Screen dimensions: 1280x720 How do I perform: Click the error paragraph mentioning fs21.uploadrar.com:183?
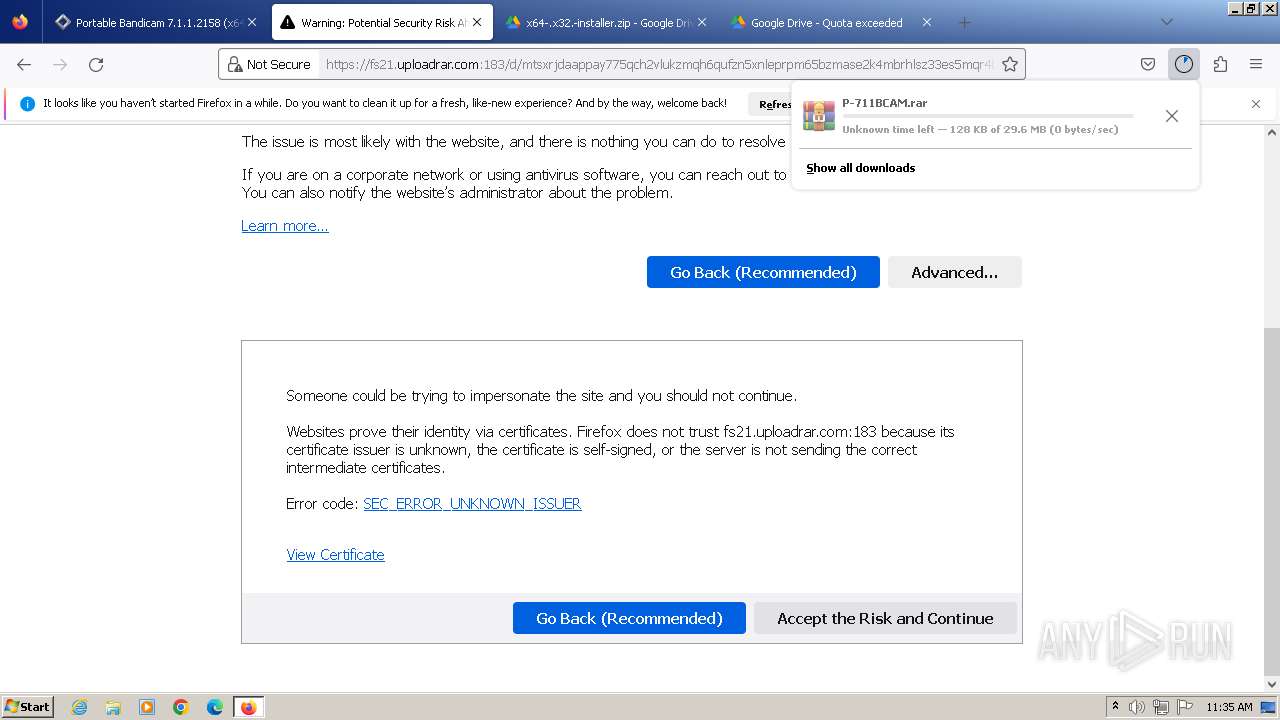point(620,450)
